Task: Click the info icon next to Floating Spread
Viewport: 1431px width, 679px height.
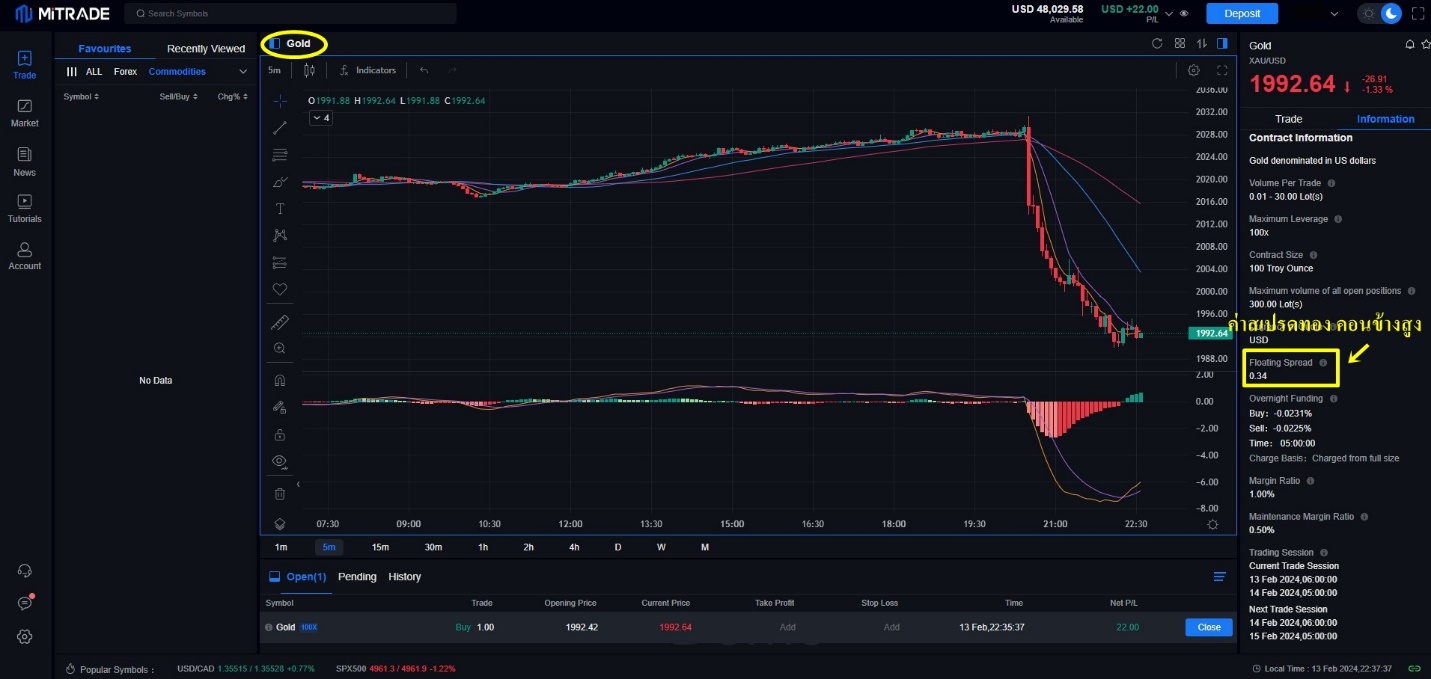Action: [1323, 363]
